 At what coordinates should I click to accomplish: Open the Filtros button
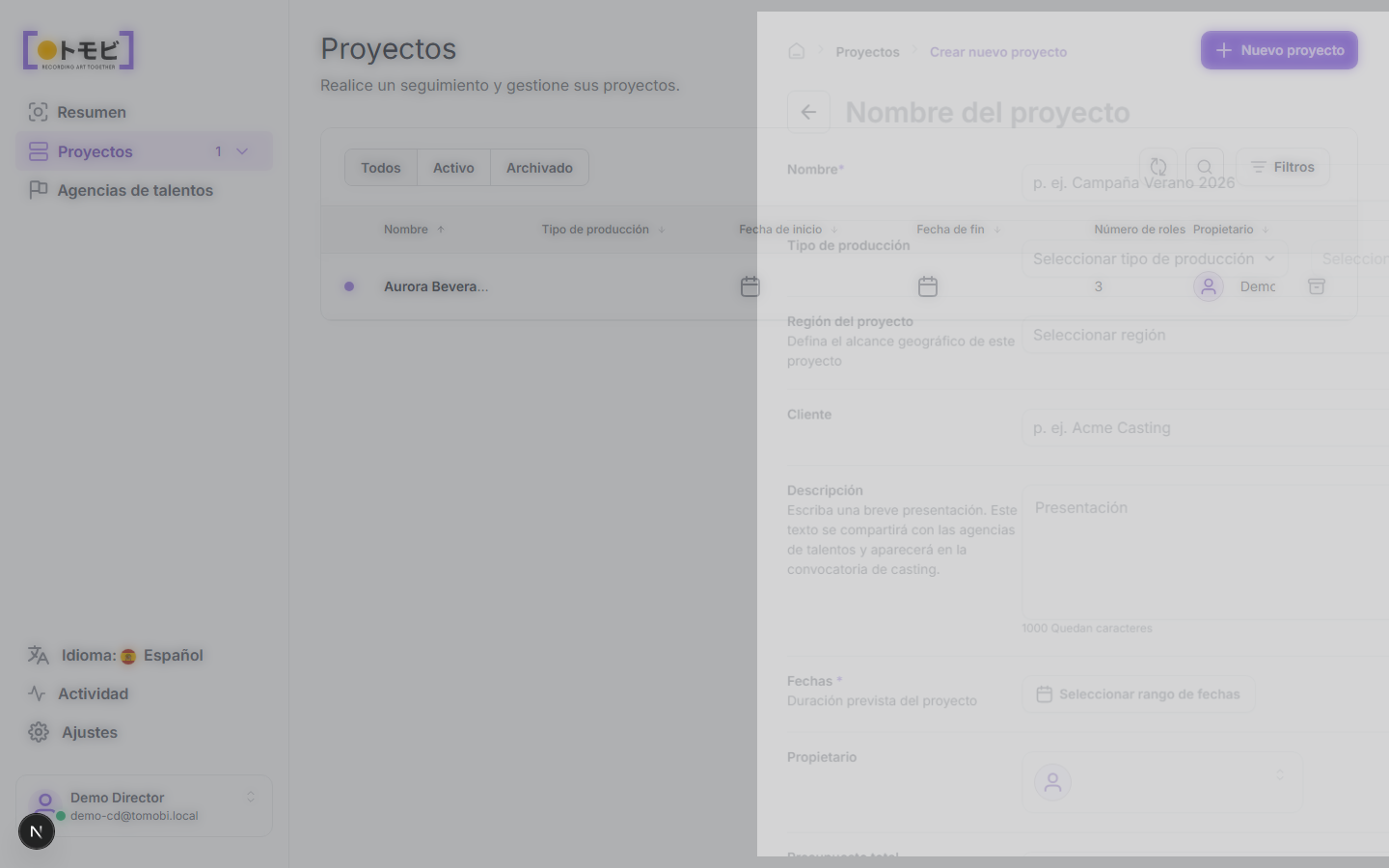coord(1283,167)
